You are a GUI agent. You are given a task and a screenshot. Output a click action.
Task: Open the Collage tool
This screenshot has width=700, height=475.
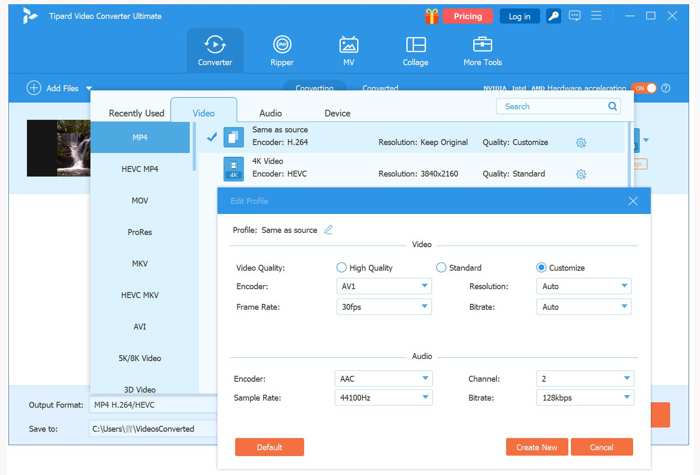[x=415, y=50]
